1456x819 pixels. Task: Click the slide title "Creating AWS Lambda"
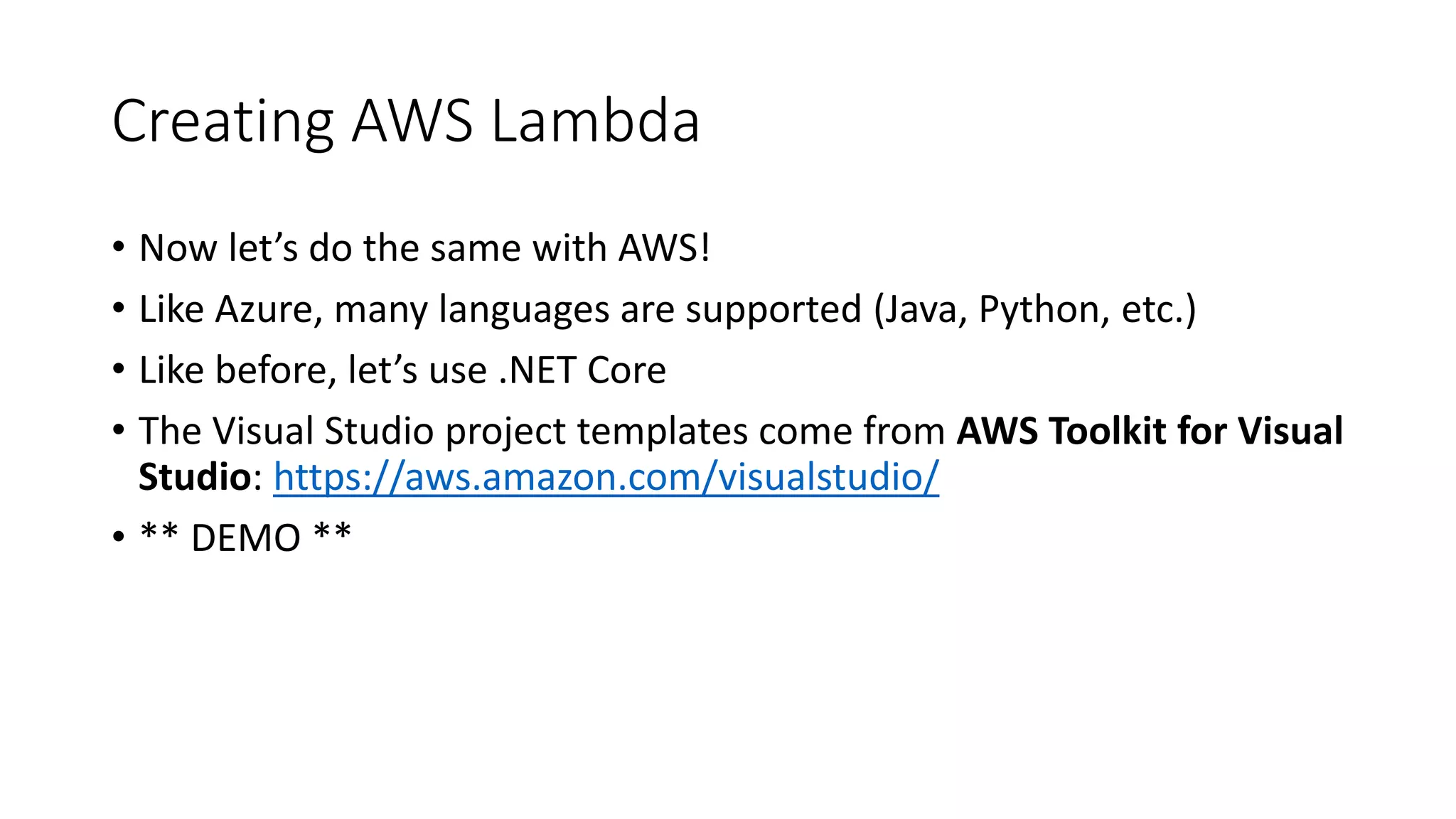click(406, 121)
